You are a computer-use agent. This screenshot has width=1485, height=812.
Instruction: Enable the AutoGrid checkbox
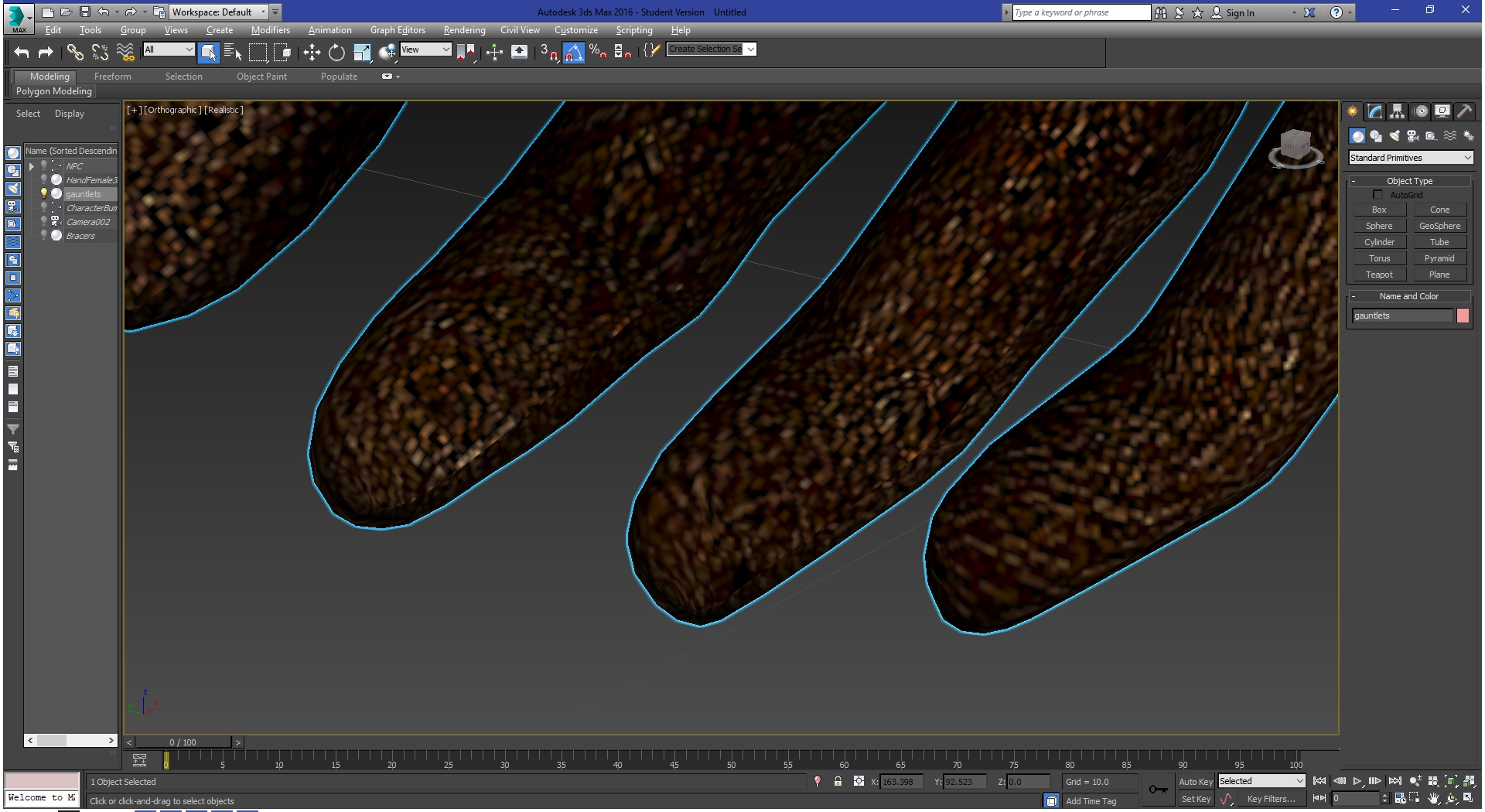(1377, 195)
